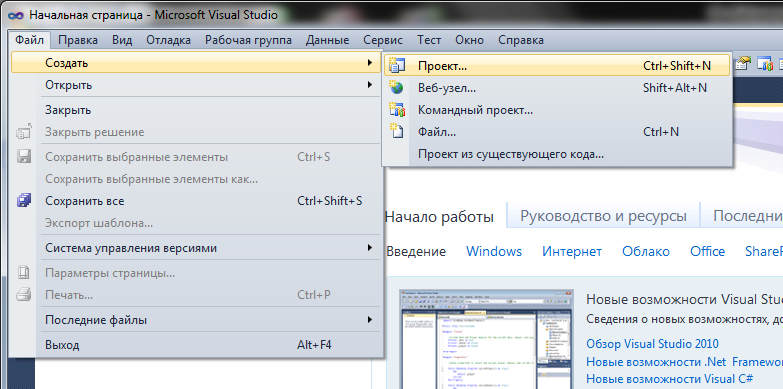Click the Сохранить все multi-disk icon
Screen dimensions: 783x389
[x=23, y=201]
